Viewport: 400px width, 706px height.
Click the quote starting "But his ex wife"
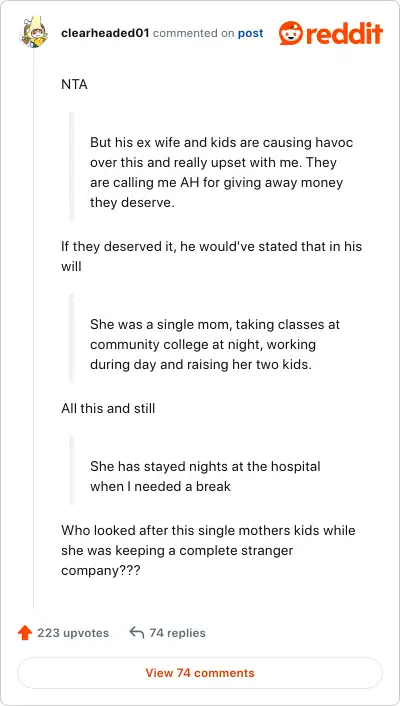[x=222, y=173]
